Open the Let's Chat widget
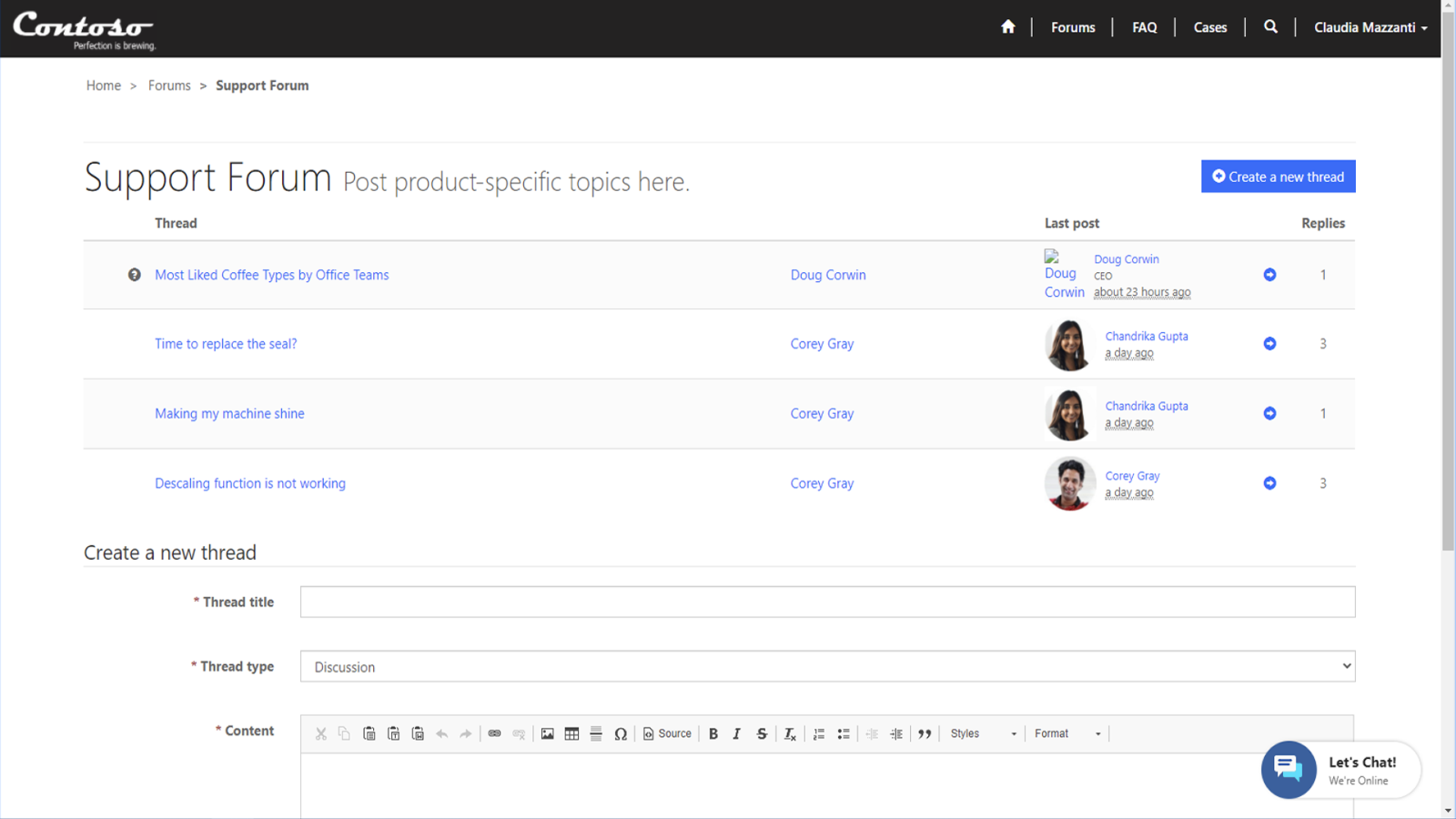The height and width of the screenshot is (819, 1456). [1340, 770]
